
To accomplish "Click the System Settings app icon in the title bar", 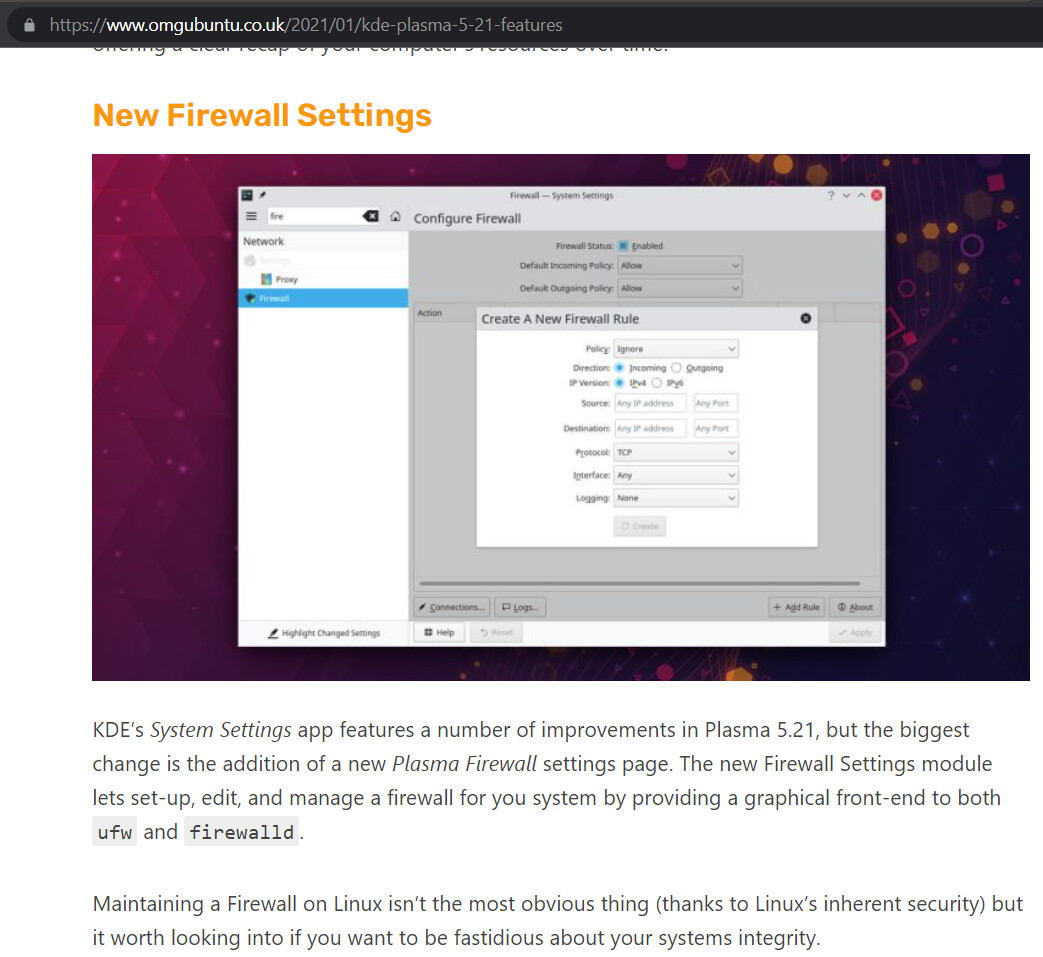I will (x=247, y=195).
